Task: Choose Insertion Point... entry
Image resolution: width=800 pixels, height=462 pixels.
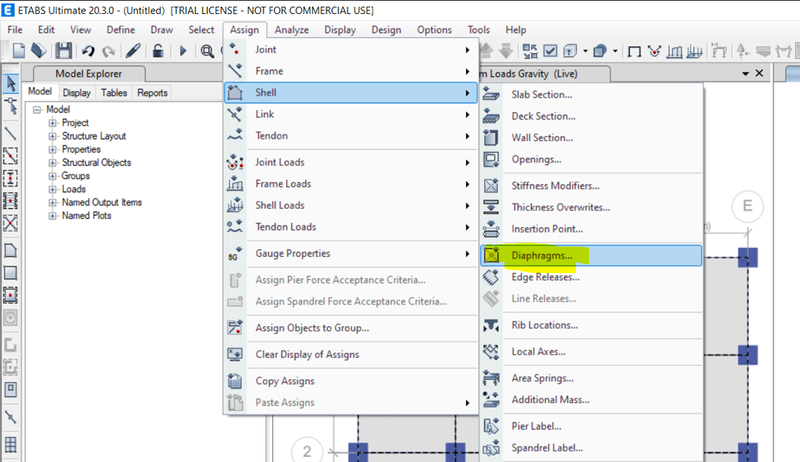Action: click(x=591, y=229)
